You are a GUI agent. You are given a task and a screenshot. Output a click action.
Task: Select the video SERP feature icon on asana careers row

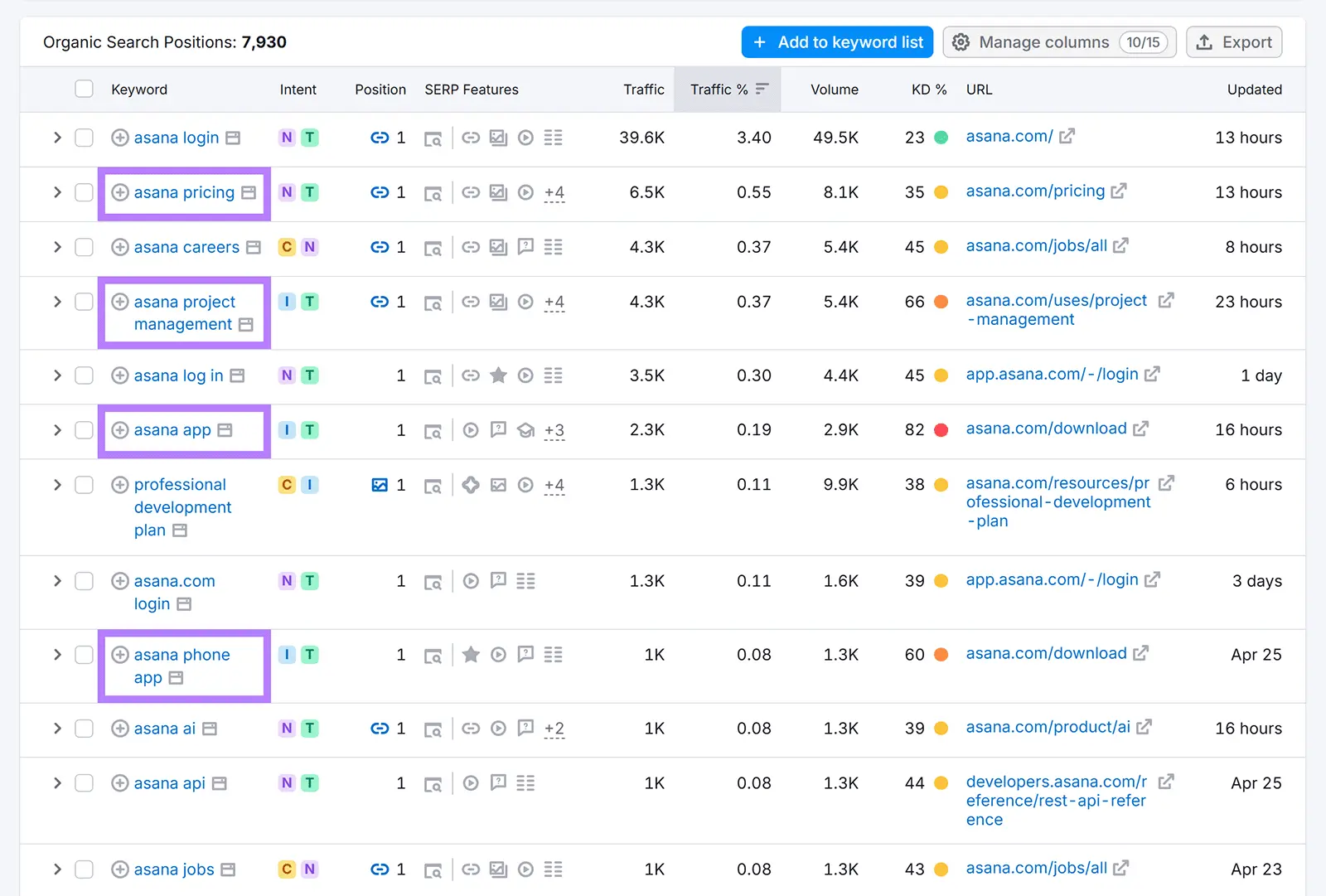(525, 247)
